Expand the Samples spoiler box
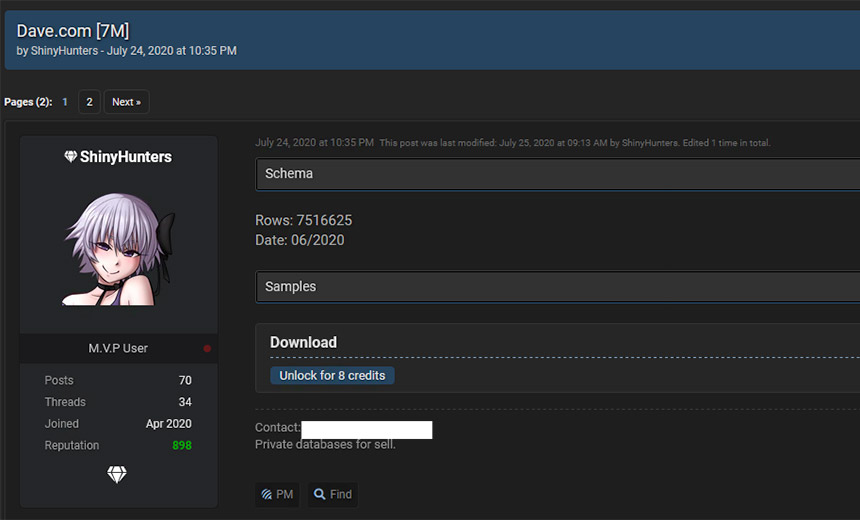Viewport: 860px width, 520px height. point(558,287)
